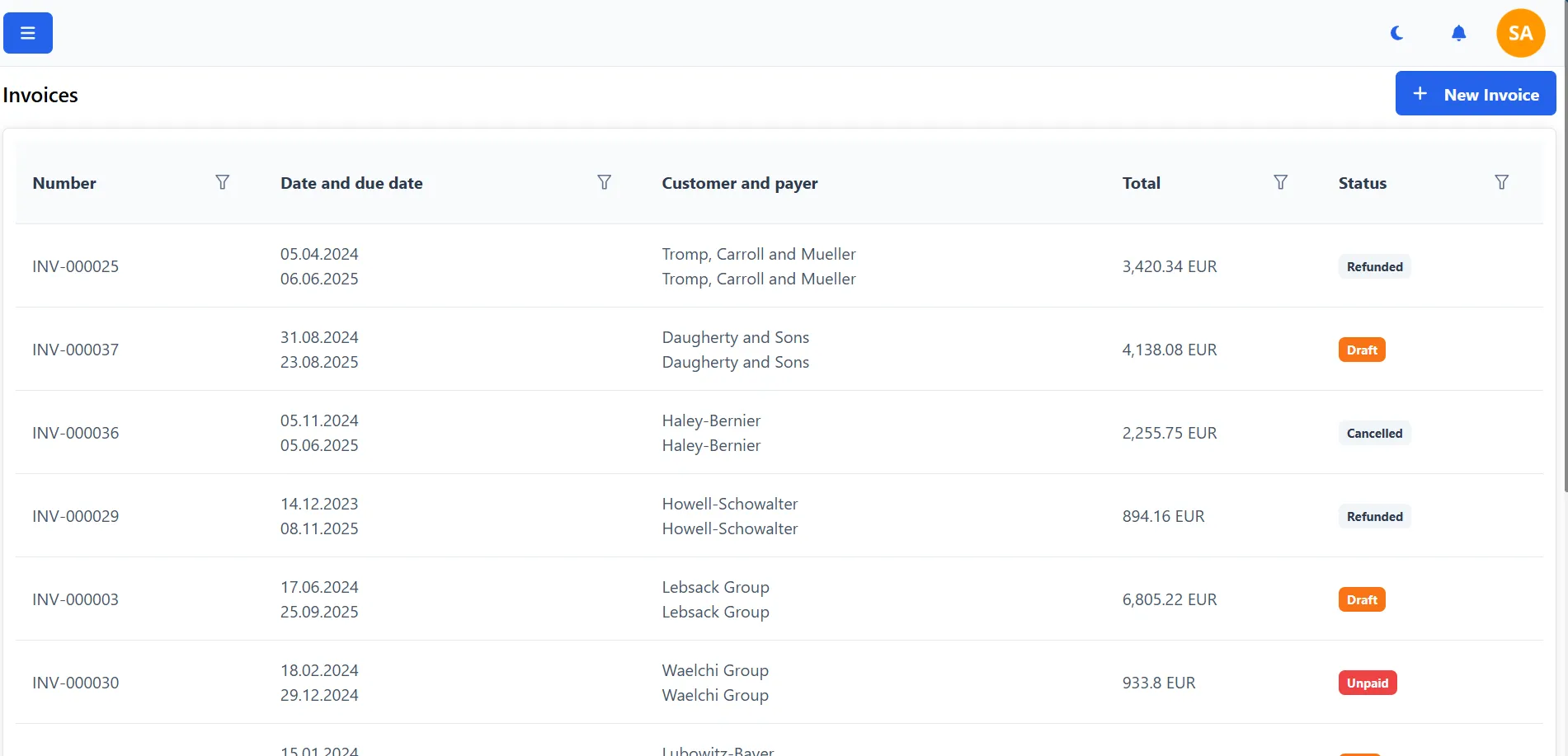Click the filter icon on Number column

pos(223,182)
